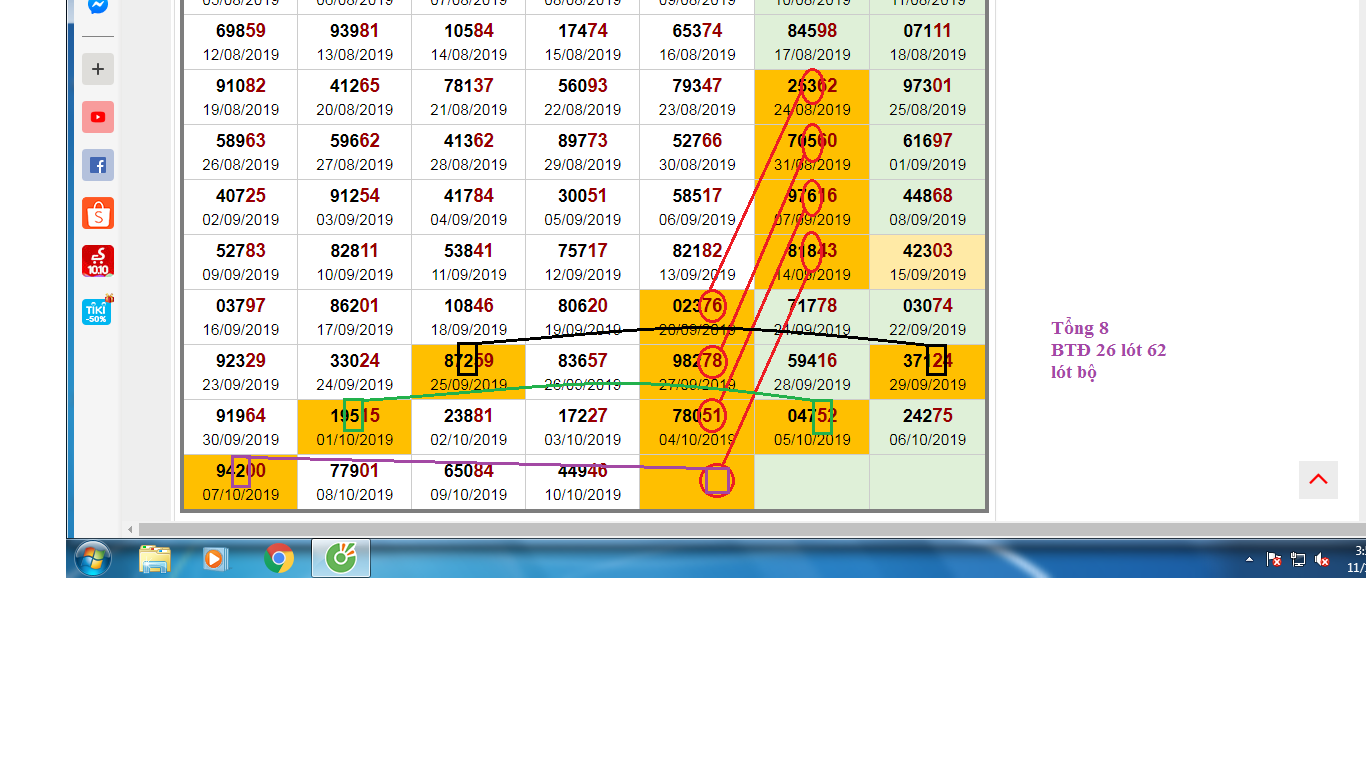Viewport: 1366px width, 768px height.
Task: Open the Action Center flag icon
Action: click(1274, 560)
